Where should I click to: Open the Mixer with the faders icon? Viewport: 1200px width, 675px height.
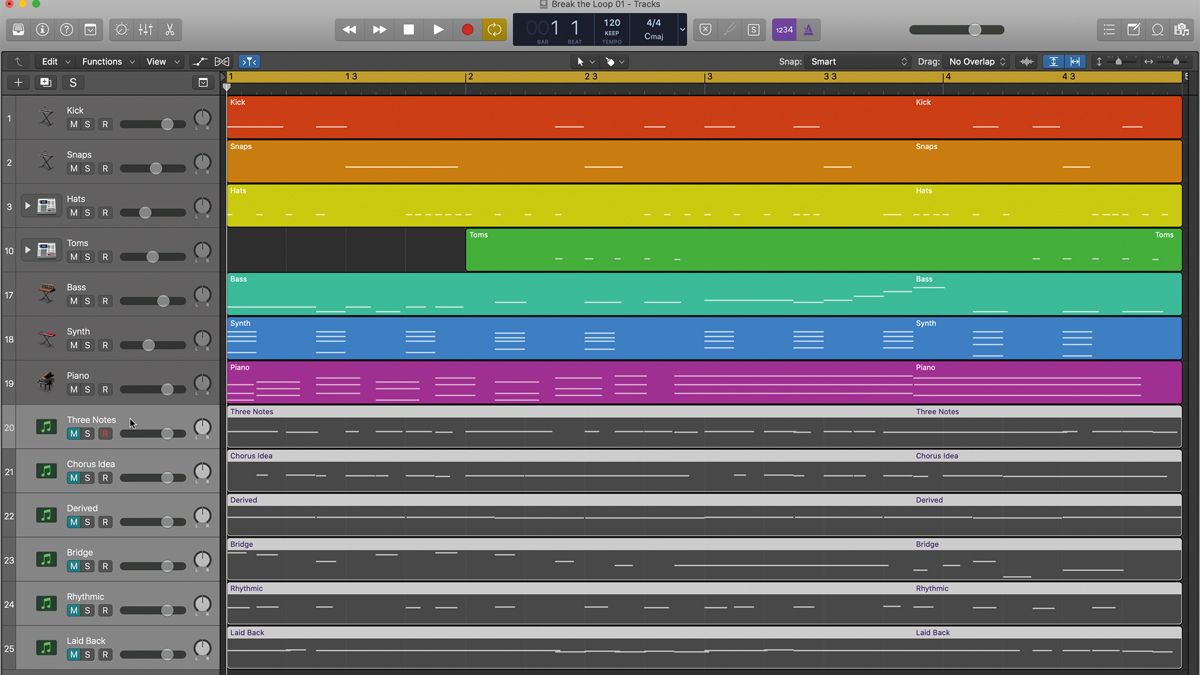tap(145, 29)
